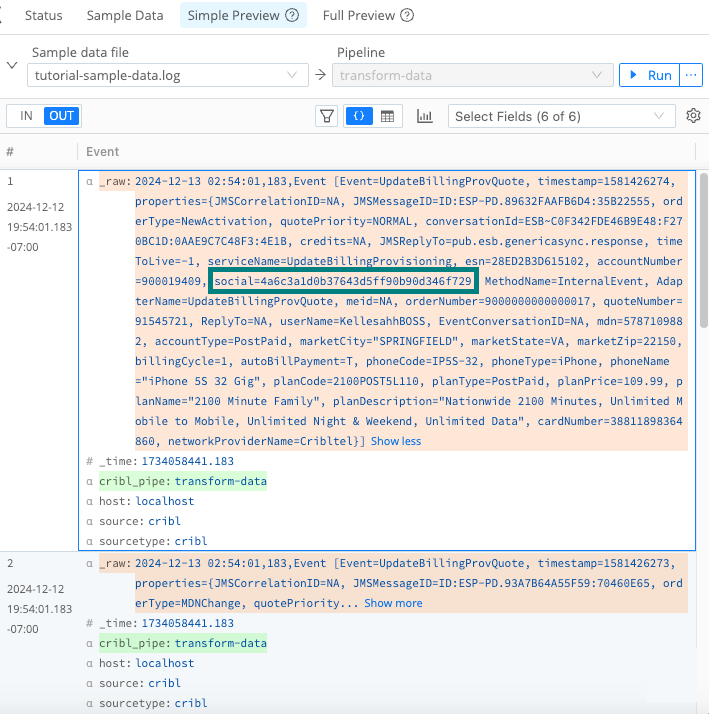Click the help icon beside Full Preview

(x=407, y=16)
